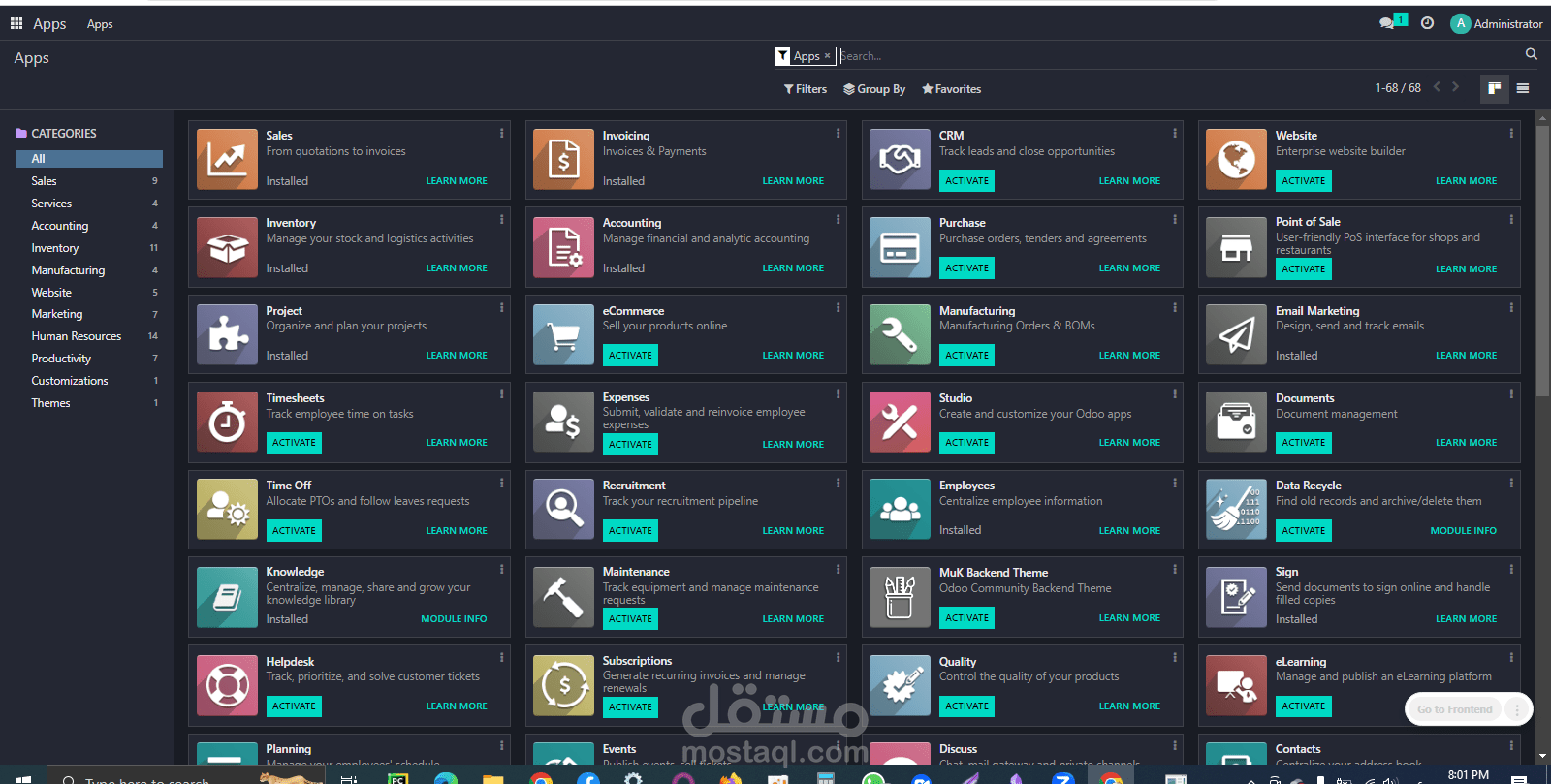The width and height of the screenshot is (1551, 784).
Task: Select the Employees group icon
Action: click(900, 509)
